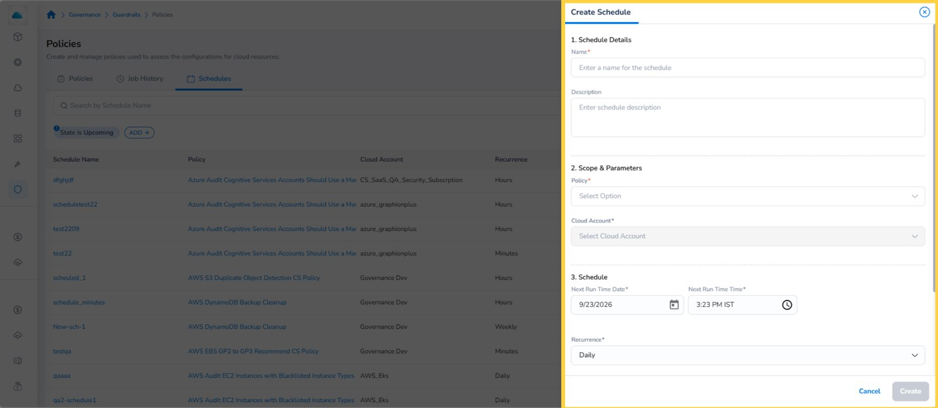This screenshot has height=408, width=938.
Task: Click the Cancel button
Action: 869,391
